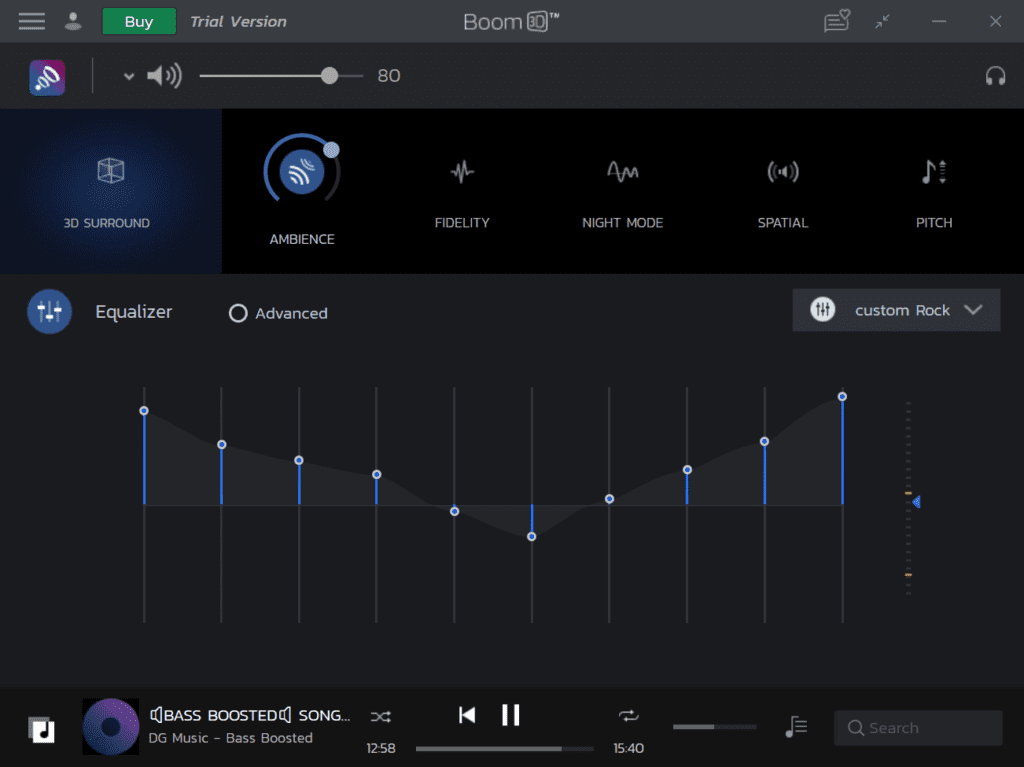Mute the system volume speaker icon
Viewport: 1024px width, 767px height.
[x=164, y=76]
